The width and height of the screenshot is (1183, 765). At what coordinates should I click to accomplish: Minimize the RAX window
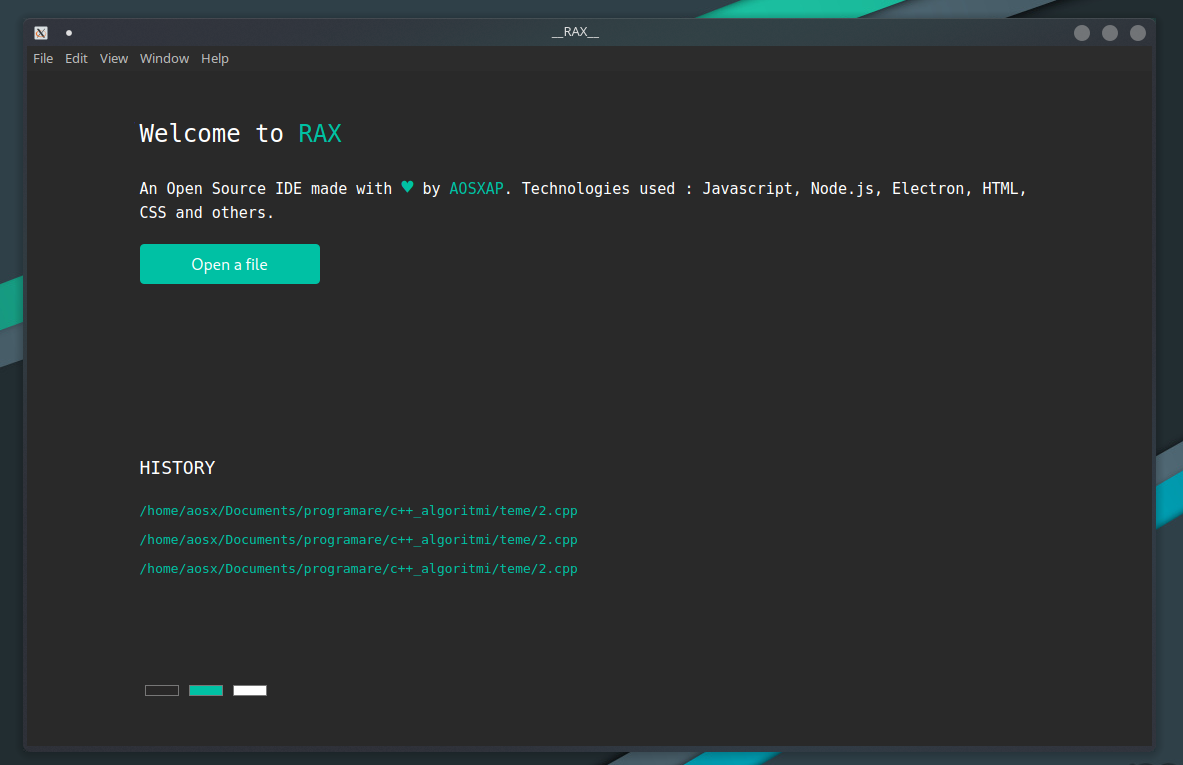(1082, 32)
